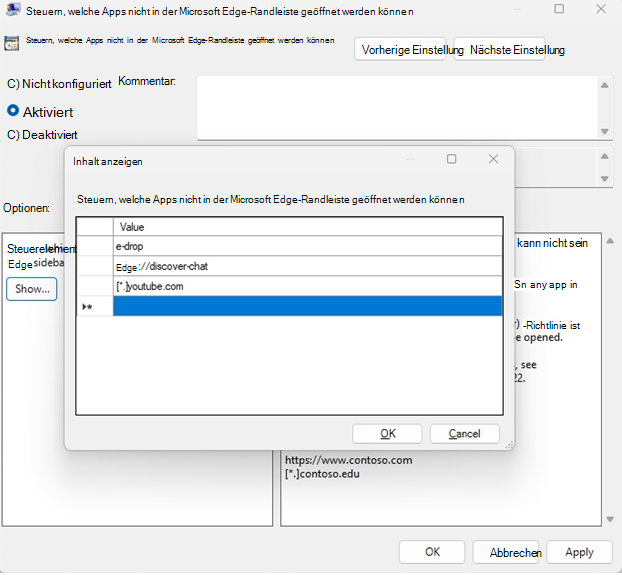Click Apply in the policy window

click(579, 552)
